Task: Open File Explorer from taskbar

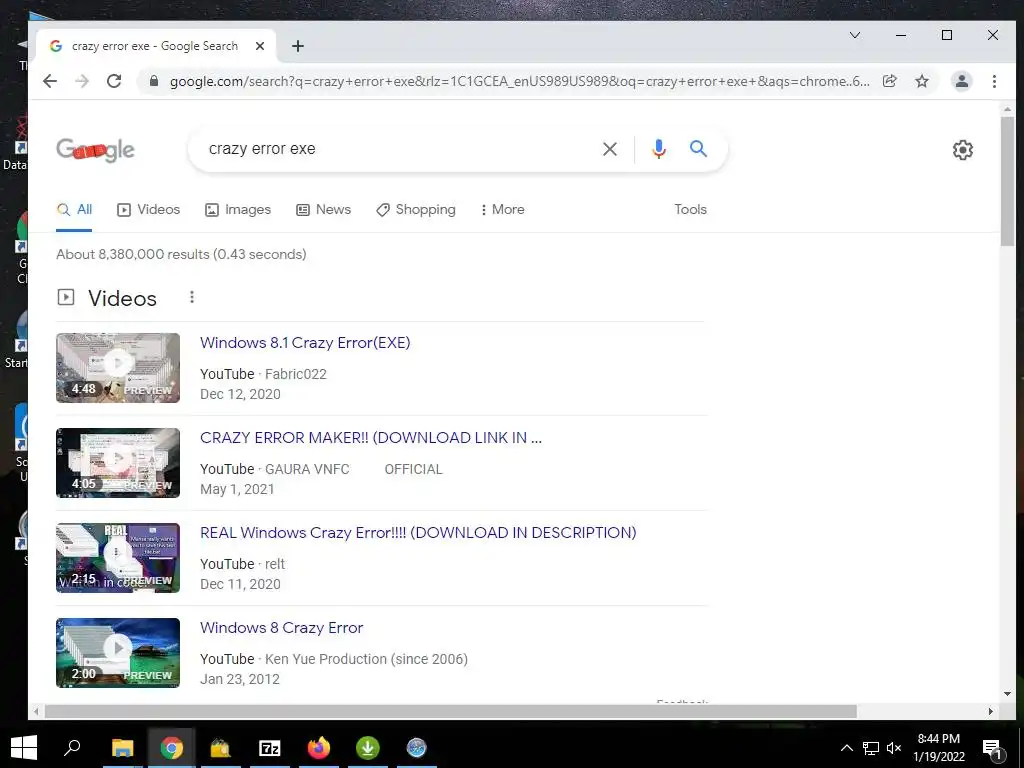Action: [122, 748]
